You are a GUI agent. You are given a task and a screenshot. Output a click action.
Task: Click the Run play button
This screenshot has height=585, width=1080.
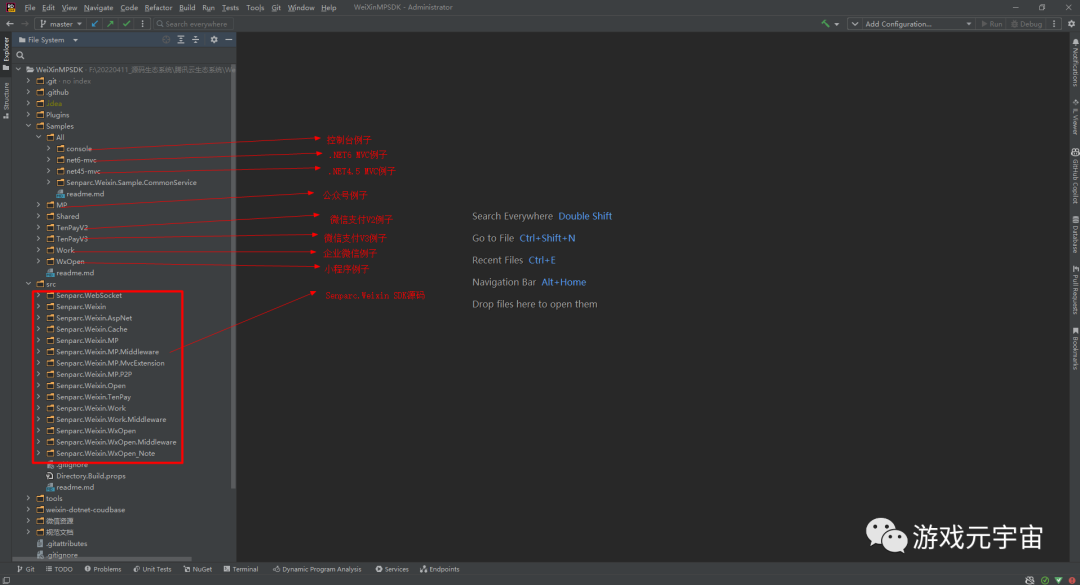point(991,23)
